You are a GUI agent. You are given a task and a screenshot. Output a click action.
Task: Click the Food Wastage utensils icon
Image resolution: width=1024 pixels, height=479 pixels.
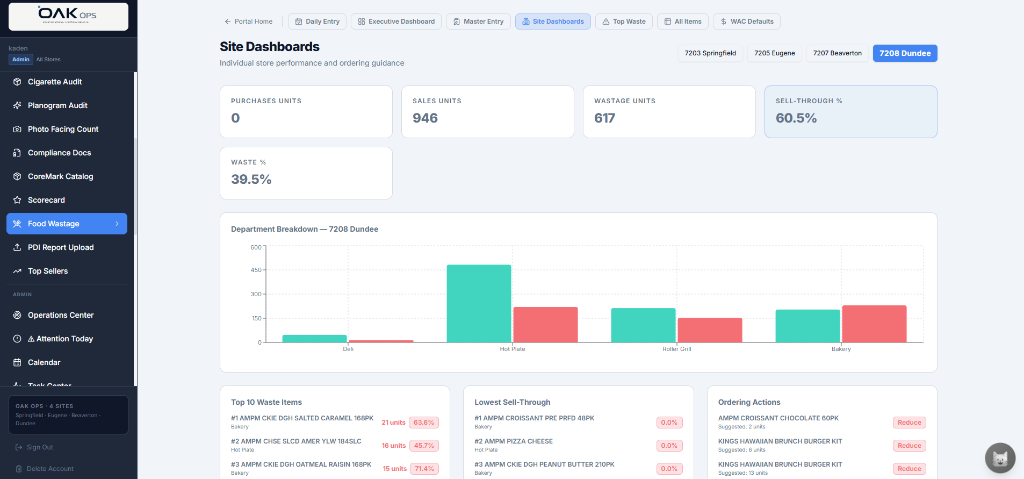(18, 223)
